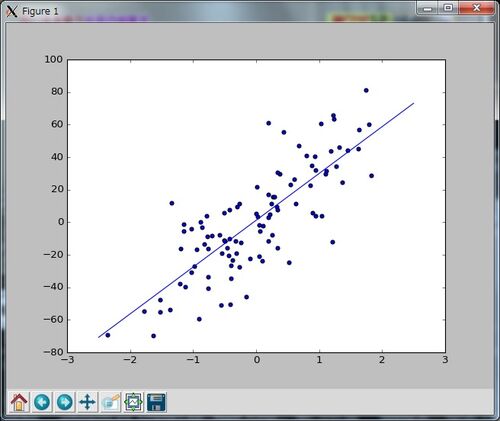Minimize the Figure 1 window
The height and width of the screenshot is (421, 500).
point(427,8)
